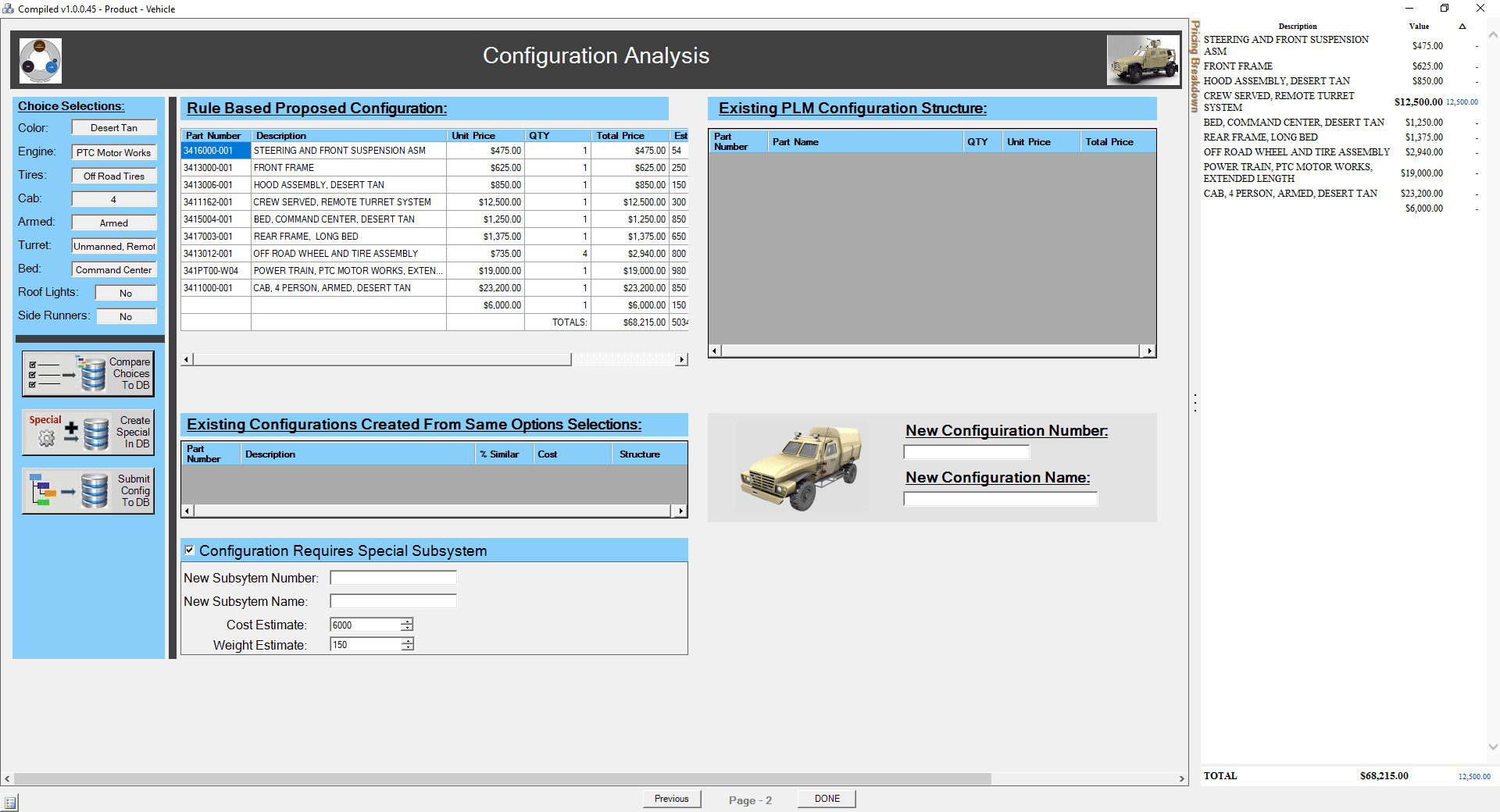1500x812 pixels.
Task: Click right arrow of existing configurations scrollbar
Action: [681, 511]
